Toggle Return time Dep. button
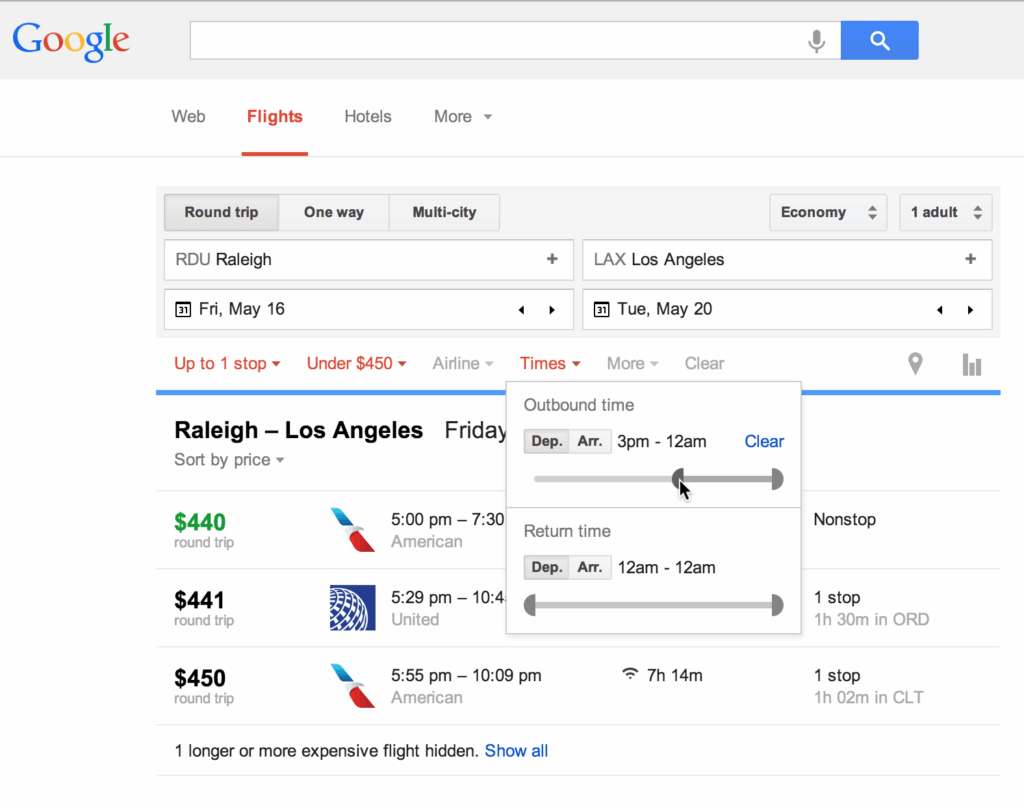Image resolution: width=1024 pixels, height=806 pixels. click(547, 568)
